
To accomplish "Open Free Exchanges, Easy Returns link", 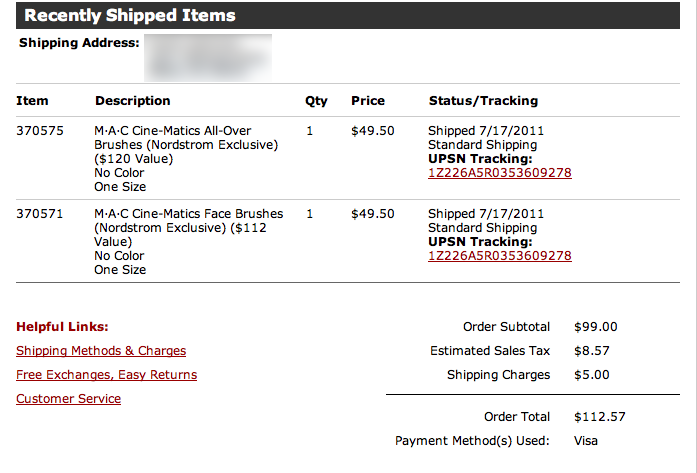I will (x=106, y=375).
